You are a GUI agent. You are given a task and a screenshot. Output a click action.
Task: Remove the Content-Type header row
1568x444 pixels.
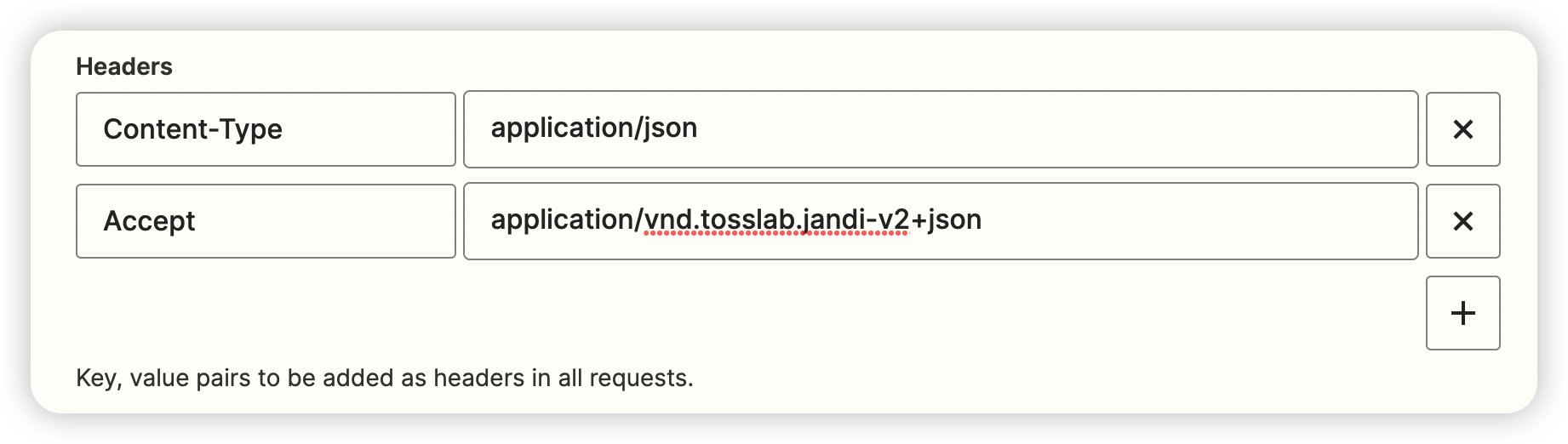[x=1462, y=129]
